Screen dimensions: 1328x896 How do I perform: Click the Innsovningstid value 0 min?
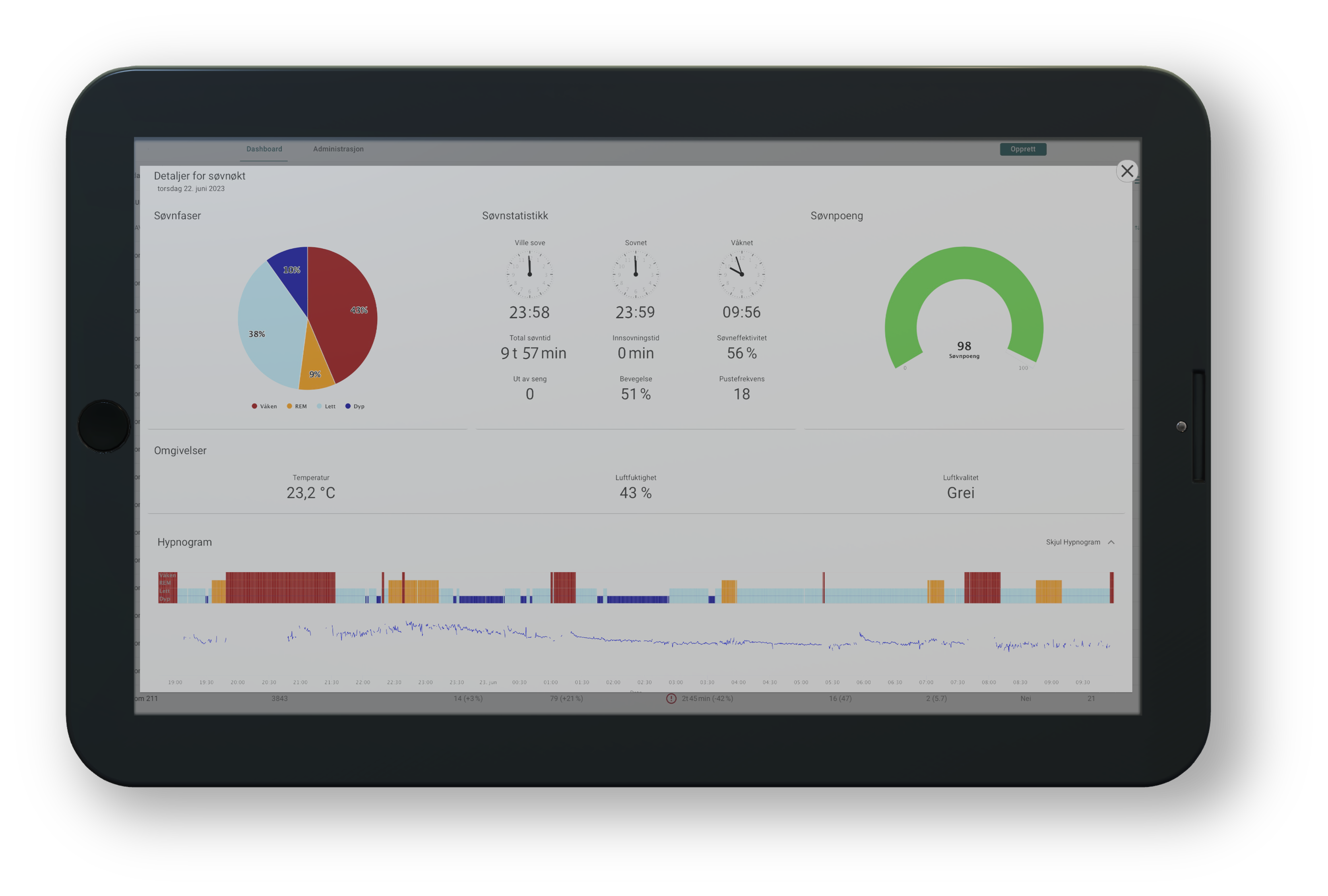click(x=636, y=353)
